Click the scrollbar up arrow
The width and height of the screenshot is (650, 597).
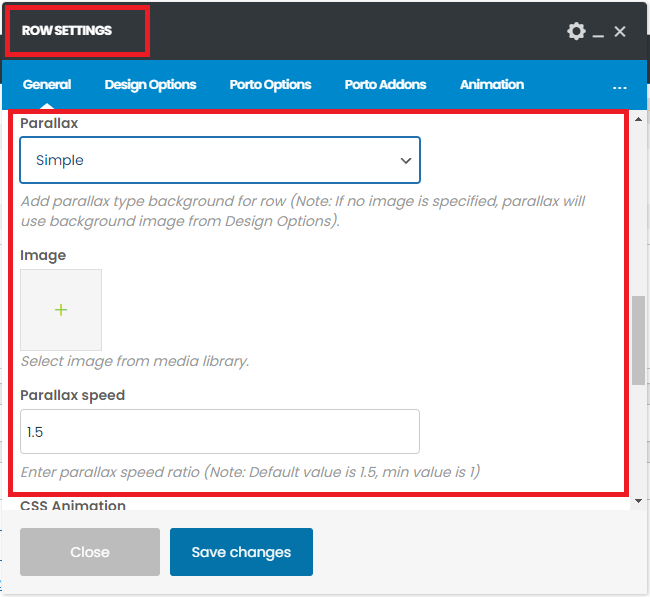(x=638, y=119)
